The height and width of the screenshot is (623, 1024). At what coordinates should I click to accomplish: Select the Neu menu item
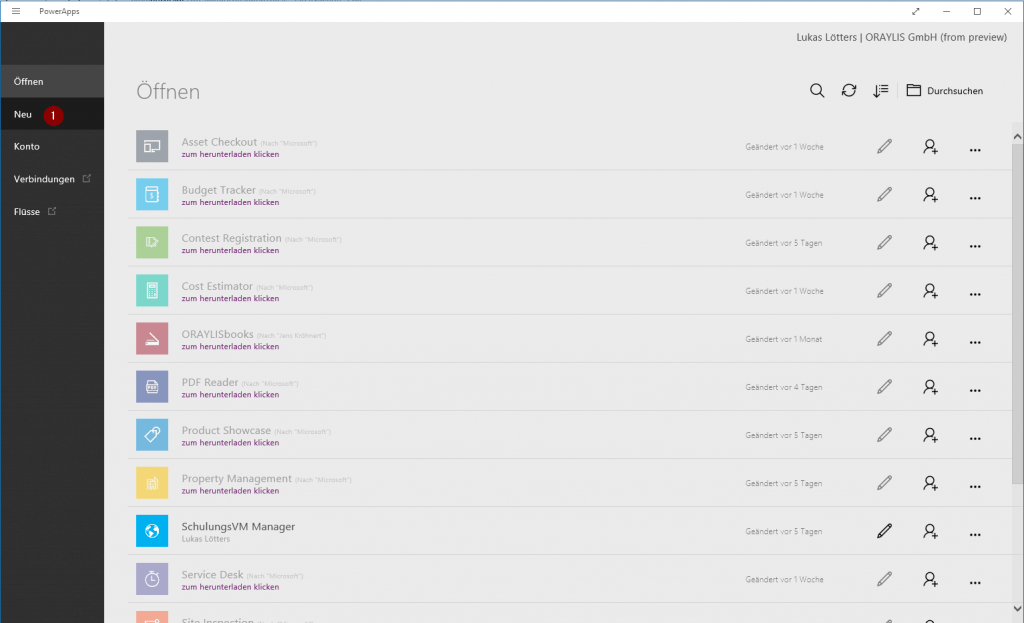point(52,114)
